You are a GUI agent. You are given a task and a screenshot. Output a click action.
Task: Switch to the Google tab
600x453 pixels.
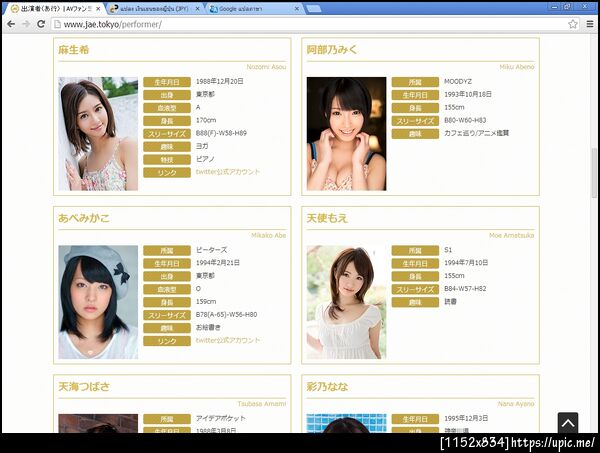254,8
